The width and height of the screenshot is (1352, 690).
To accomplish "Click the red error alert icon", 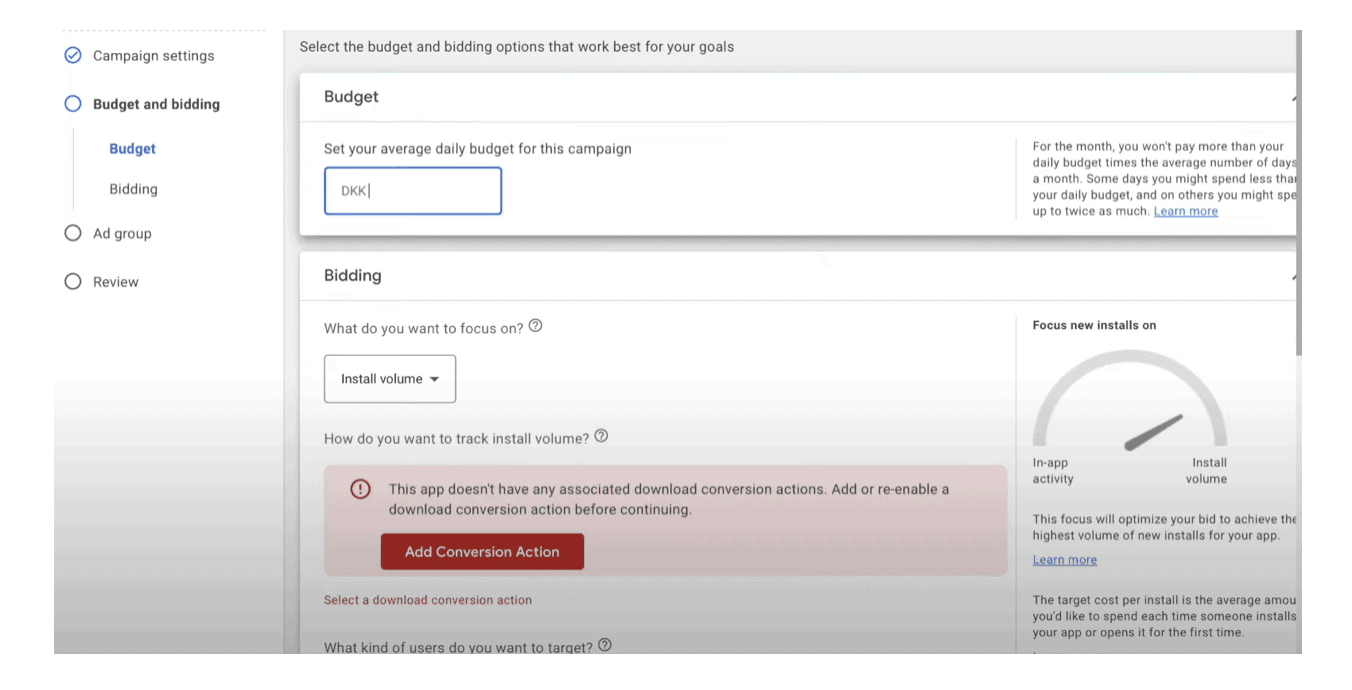I will pyautogui.click(x=360, y=489).
